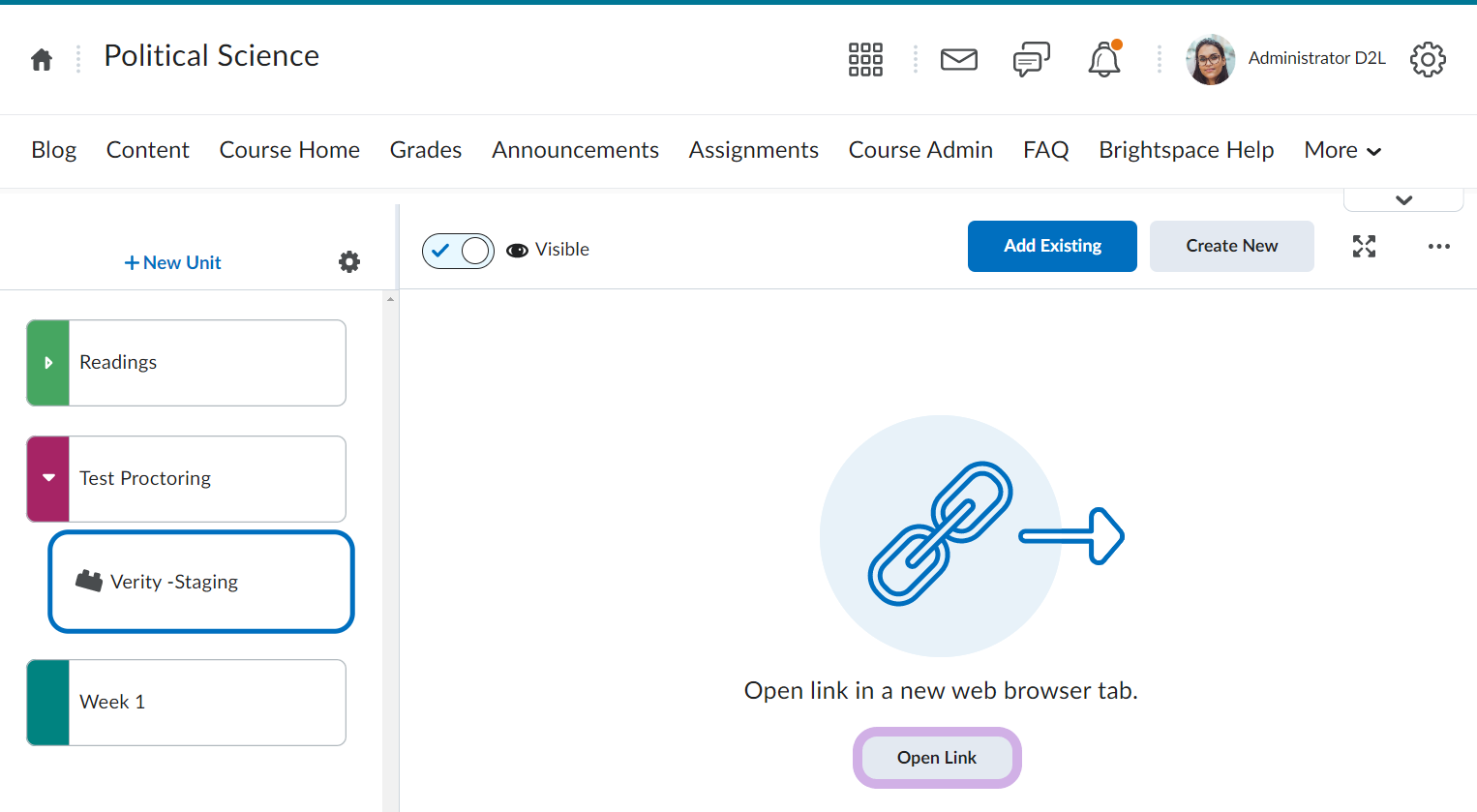The width and height of the screenshot is (1477, 812).
Task: Click the Add Existing button
Action: pos(1052,246)
